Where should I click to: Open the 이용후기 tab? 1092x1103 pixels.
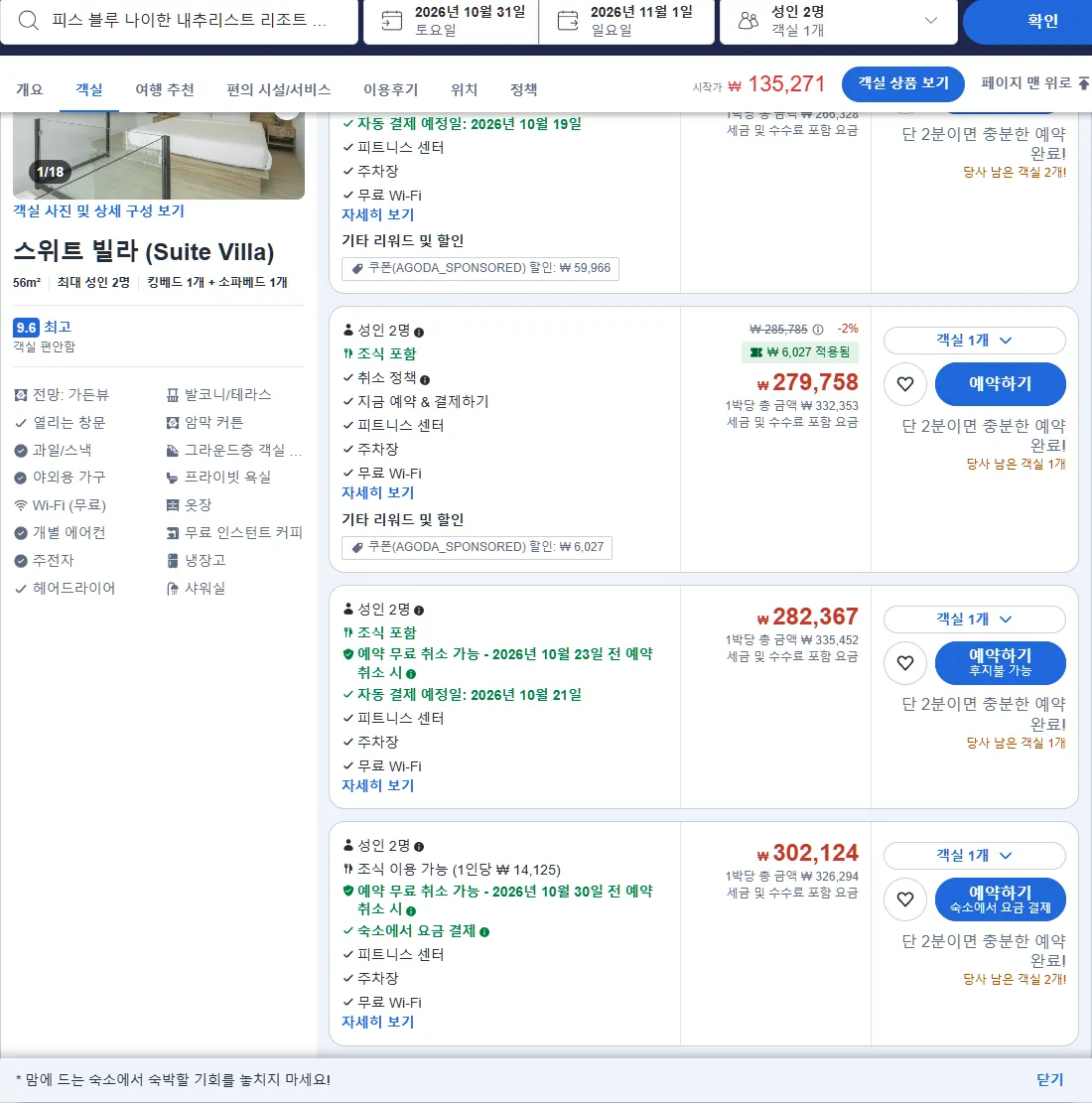(390, 89)
